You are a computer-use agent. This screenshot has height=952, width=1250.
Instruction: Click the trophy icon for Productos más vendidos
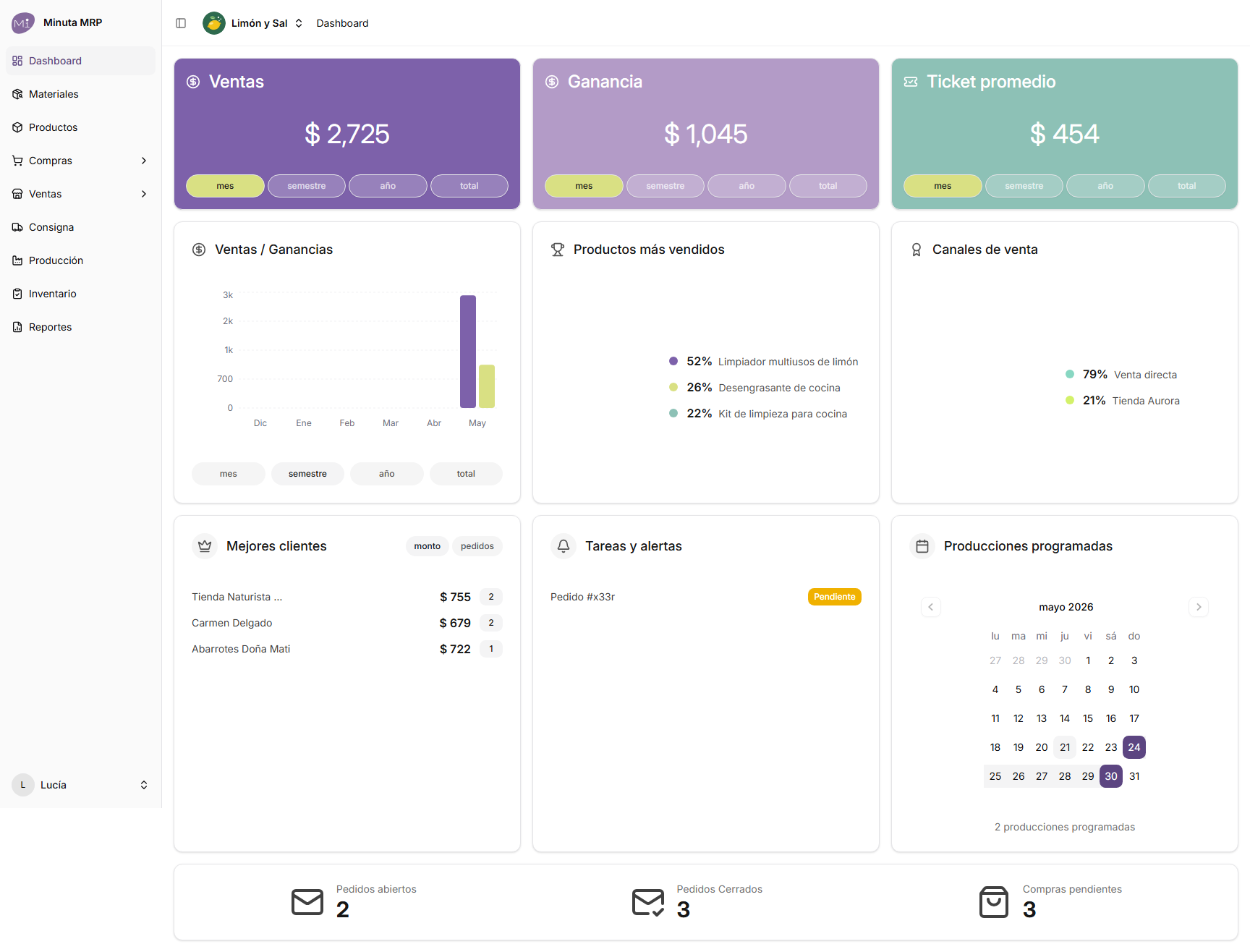point(558,250)
